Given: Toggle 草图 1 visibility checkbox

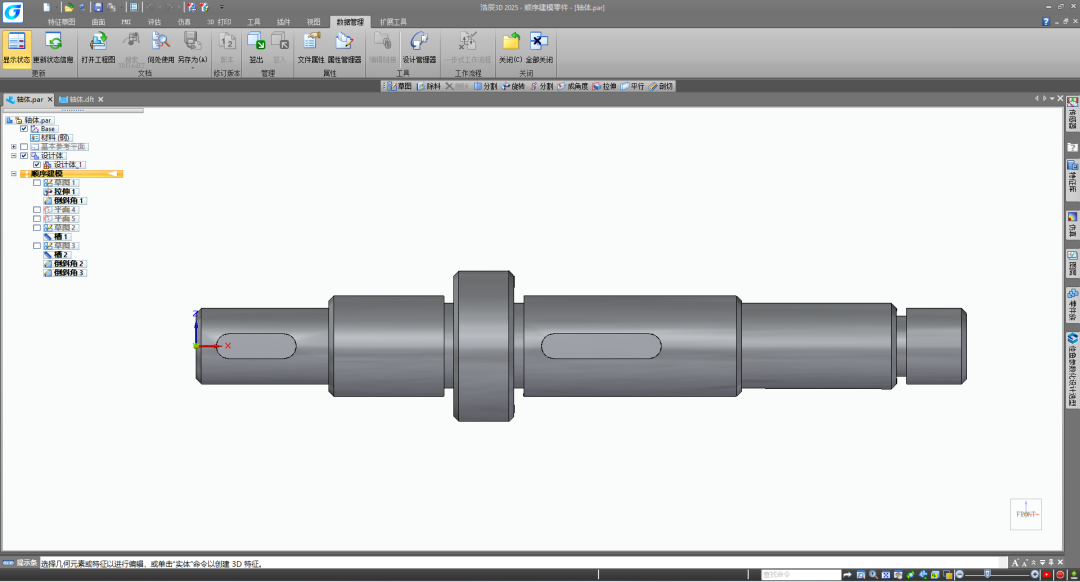Looking at the screenshot, I should pyautogui.click(x=37, y=183).
